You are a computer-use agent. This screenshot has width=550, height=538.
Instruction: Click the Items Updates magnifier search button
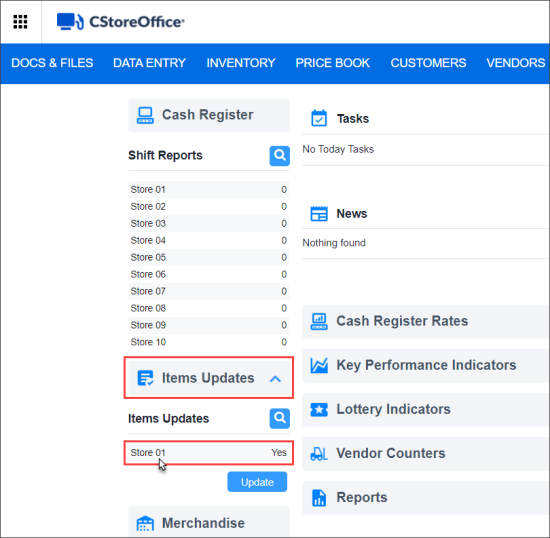coord(280,418)
